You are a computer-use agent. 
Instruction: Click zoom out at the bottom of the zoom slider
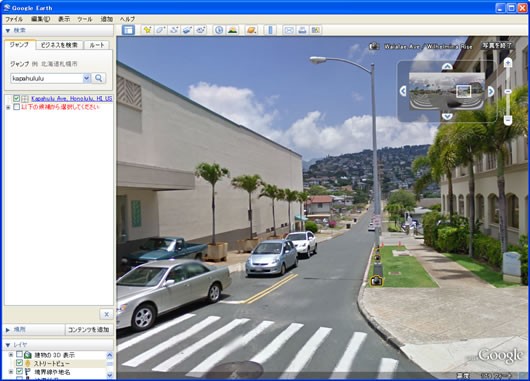click(x=508, y=120)
